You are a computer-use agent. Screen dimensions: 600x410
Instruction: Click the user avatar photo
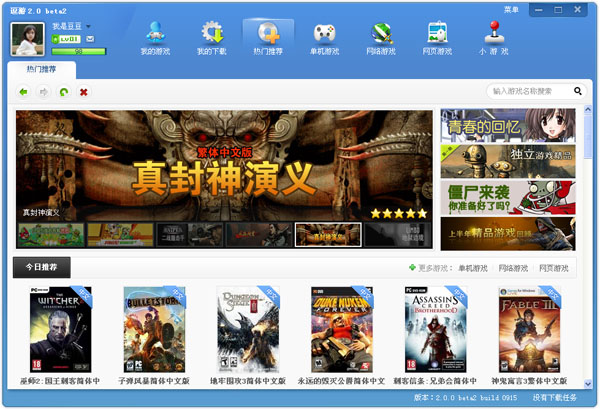(27, 39)
